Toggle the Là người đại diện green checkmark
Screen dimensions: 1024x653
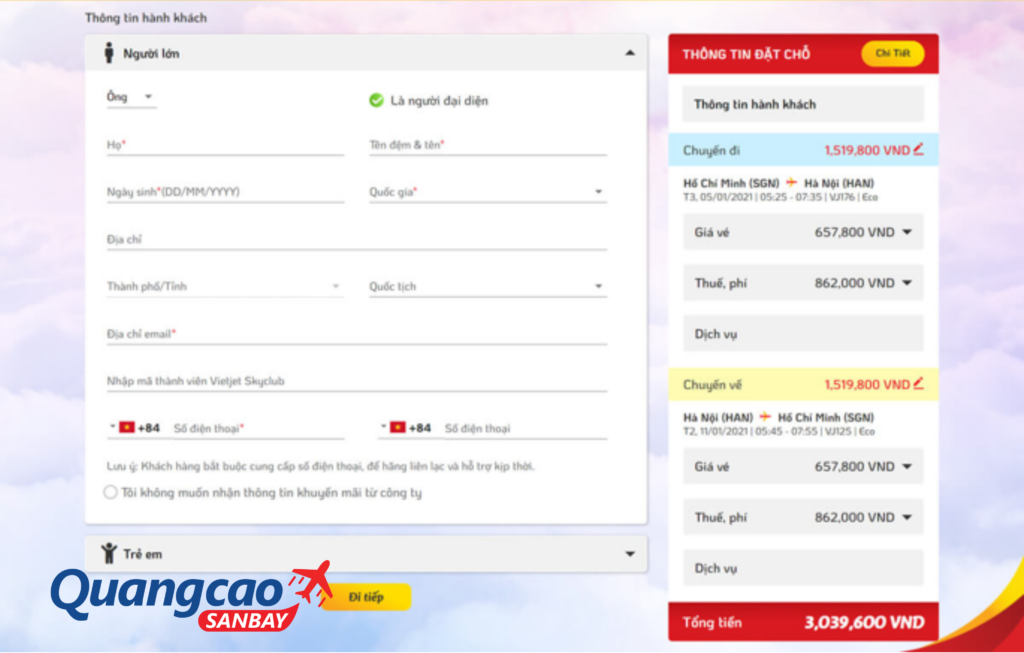point(376,101)
